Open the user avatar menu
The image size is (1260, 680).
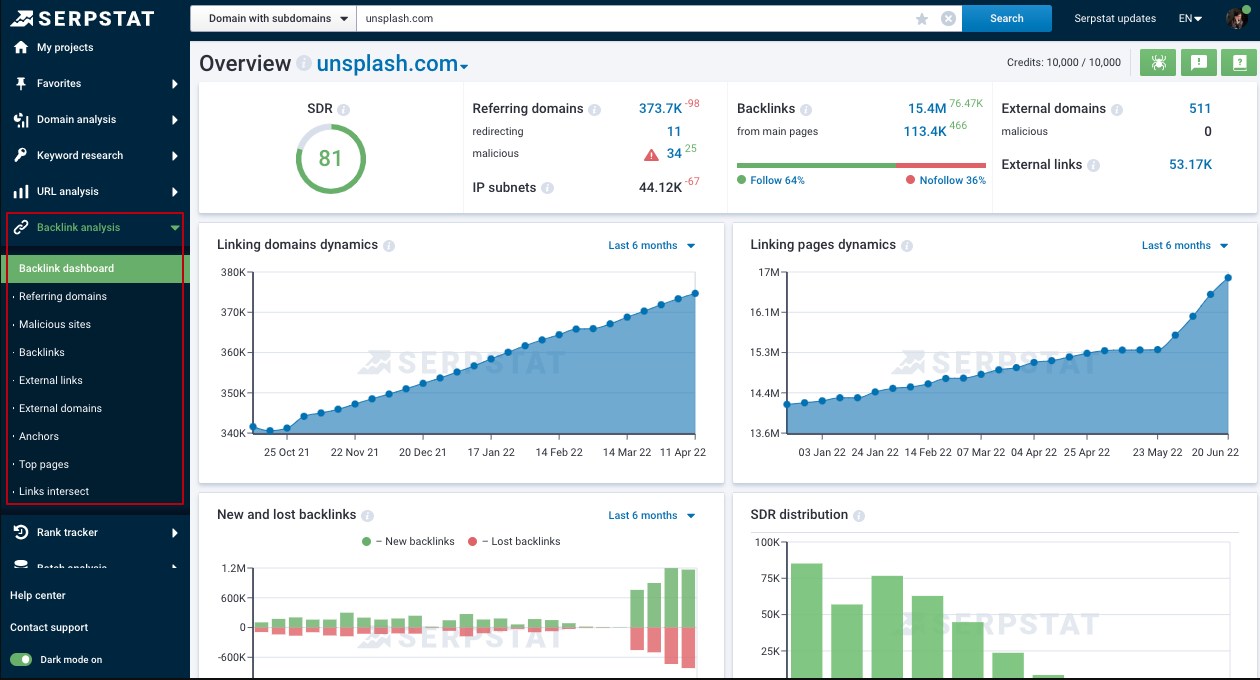click(1237, 18)
